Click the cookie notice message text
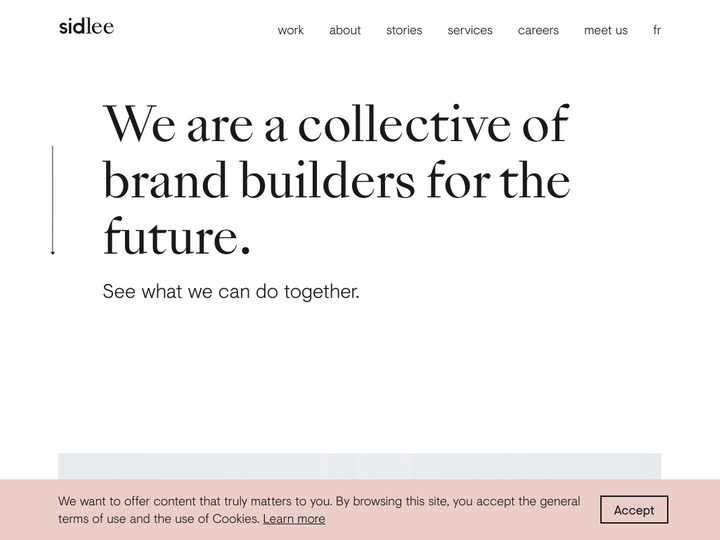Image resolution: width=720 pixels, height=540 pixels. pos(319,501)
